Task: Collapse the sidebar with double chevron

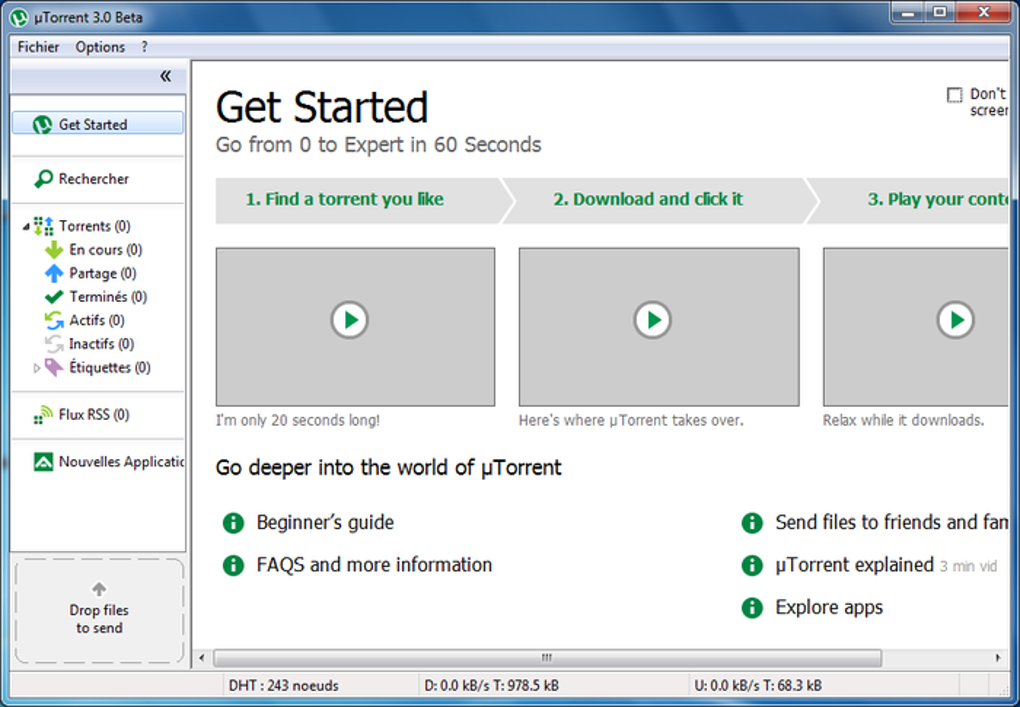Action: (x=166, y=76)
